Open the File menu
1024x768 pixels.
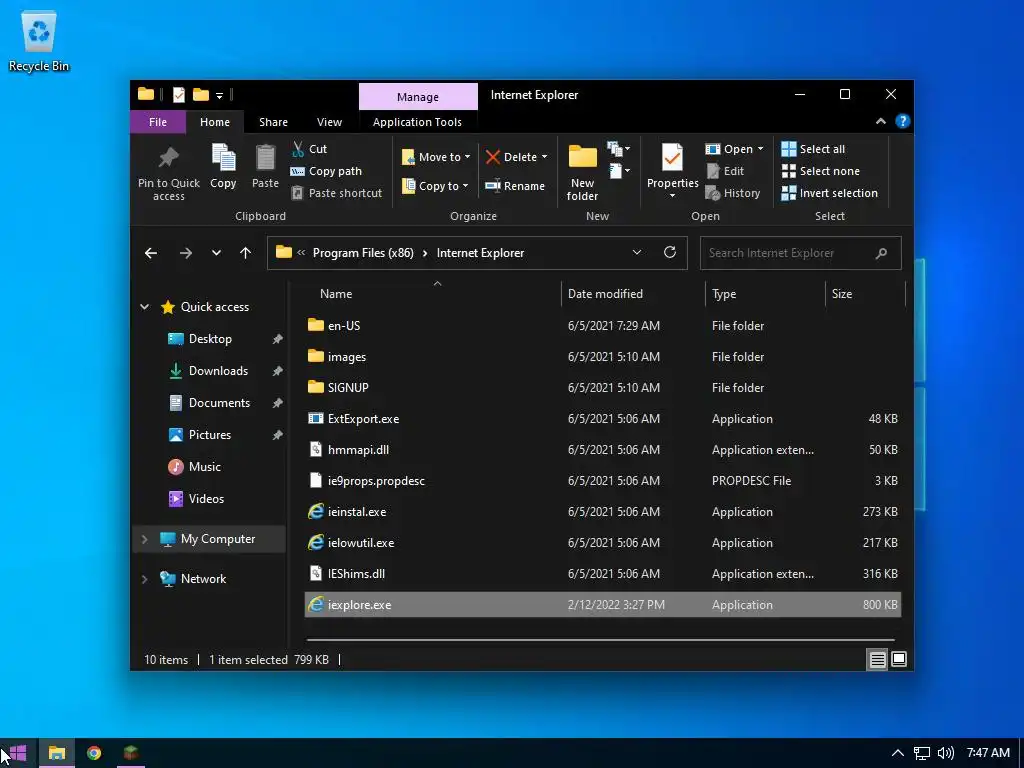point(157,122)
